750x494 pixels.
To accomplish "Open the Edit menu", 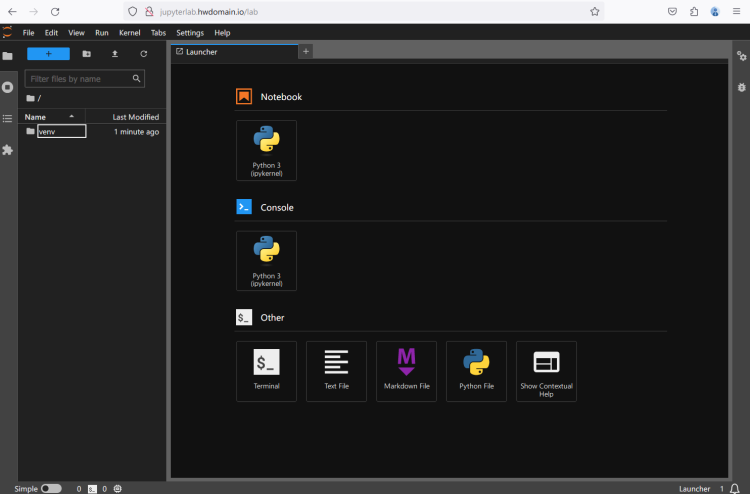I will point(51,33).
